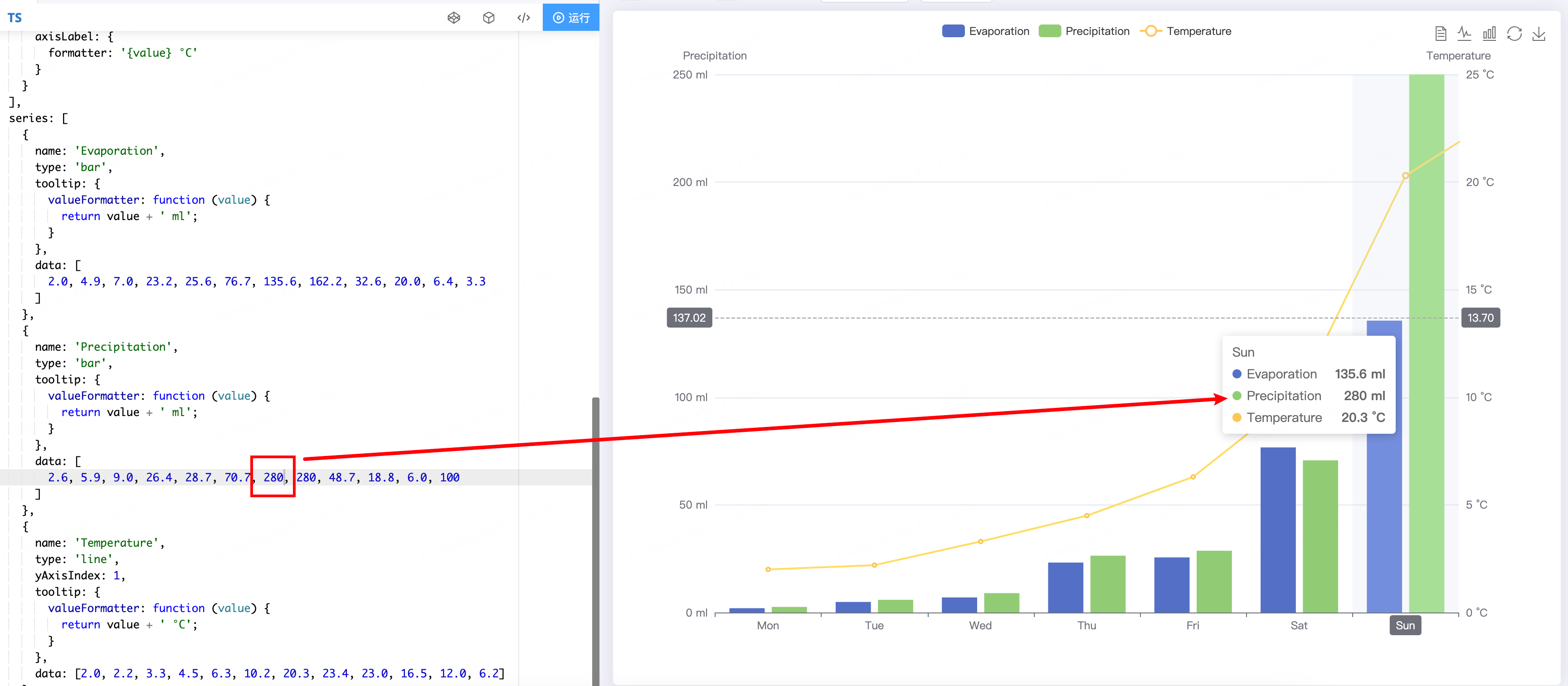Screen dimensions: 1568x686
Task: Click the Wed label on x-axis
Action: point(980,625)
